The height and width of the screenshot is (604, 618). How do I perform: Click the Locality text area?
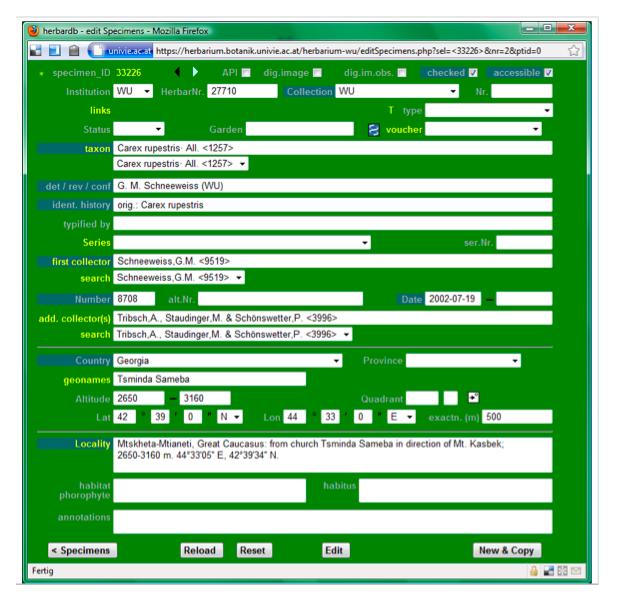pyautogui.click(x=331, y=455)
